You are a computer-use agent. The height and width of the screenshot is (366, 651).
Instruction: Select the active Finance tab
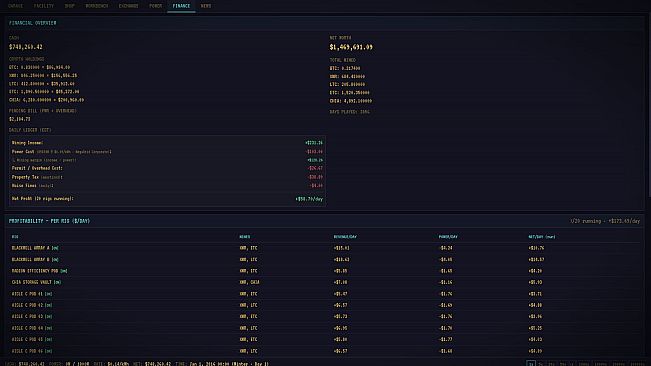(x=181, y=6)
